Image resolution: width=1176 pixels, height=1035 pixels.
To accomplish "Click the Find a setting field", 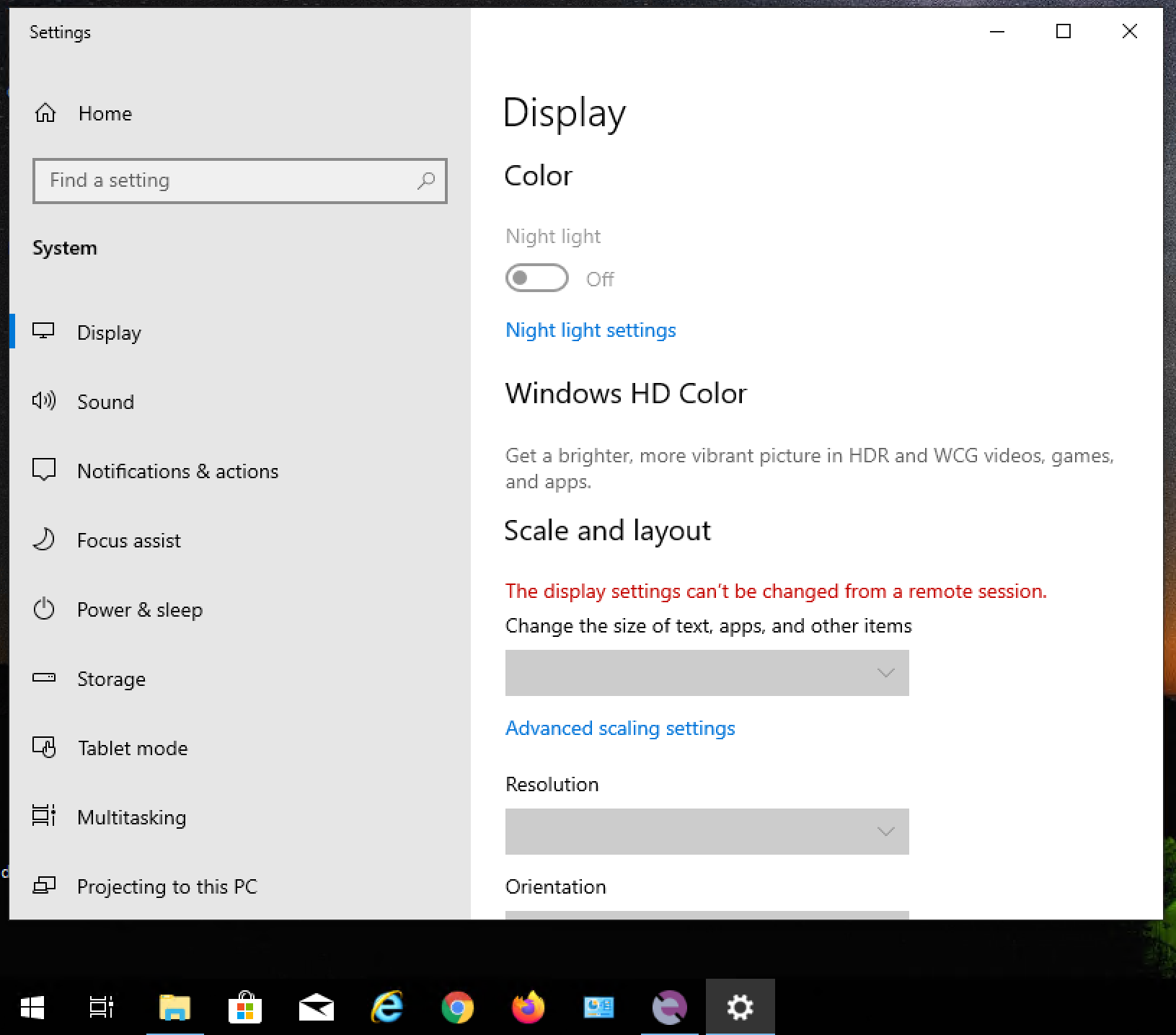I will click(231, 180).
